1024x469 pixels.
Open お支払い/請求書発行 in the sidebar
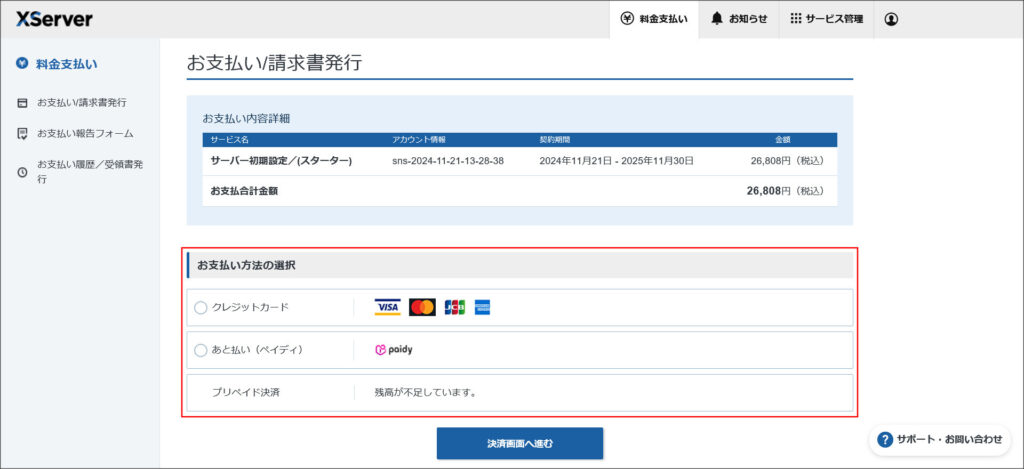(x=82, y=103)
